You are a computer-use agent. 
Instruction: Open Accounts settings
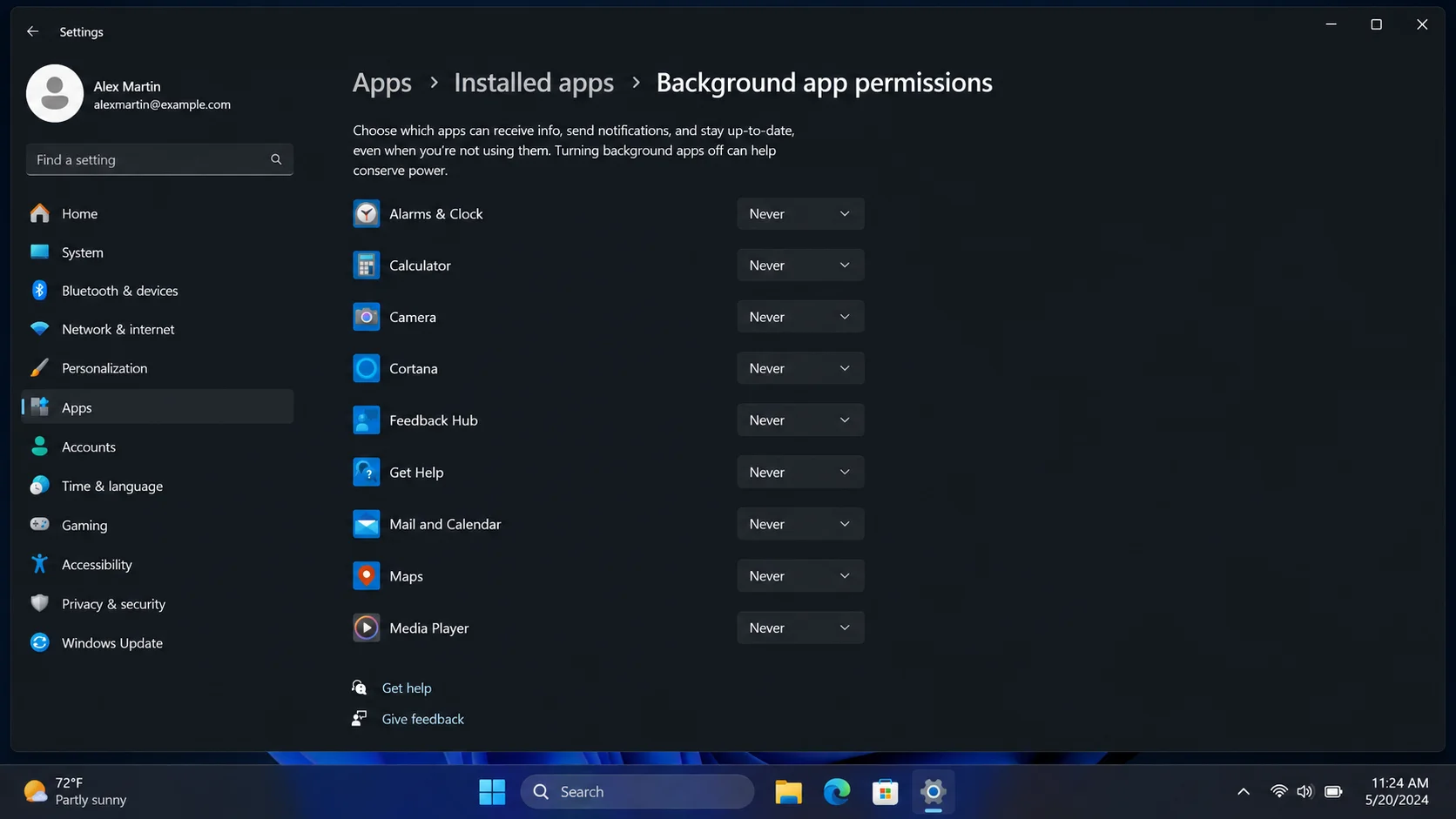click(x=158, y=446)
